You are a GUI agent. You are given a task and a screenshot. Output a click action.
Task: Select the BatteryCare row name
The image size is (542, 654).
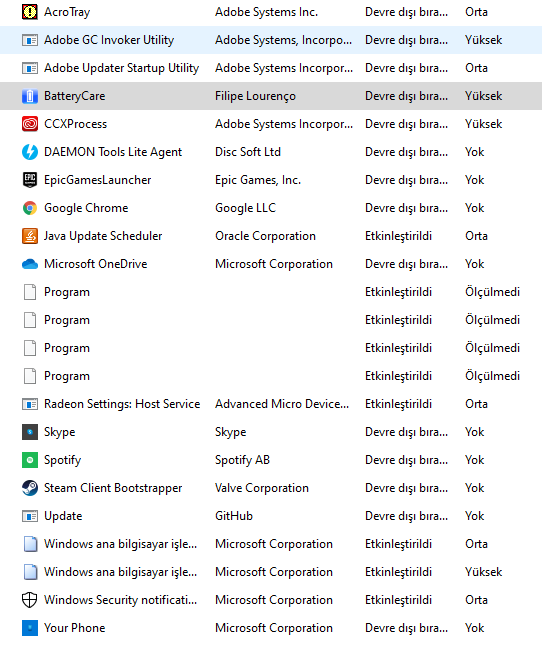[75, 96]
